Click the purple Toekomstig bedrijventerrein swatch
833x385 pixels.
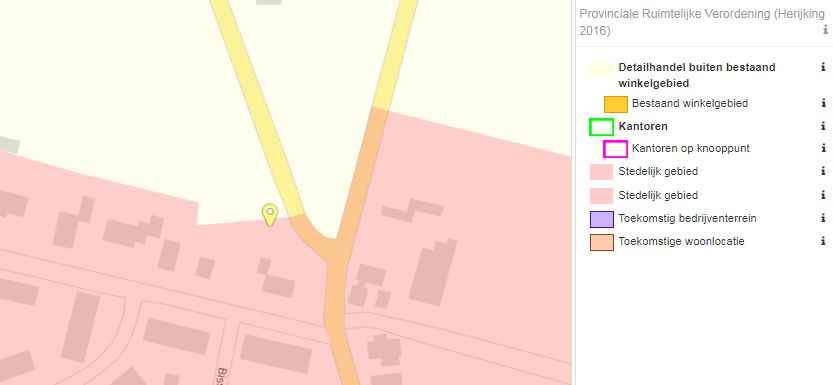[x=601, y=219]
